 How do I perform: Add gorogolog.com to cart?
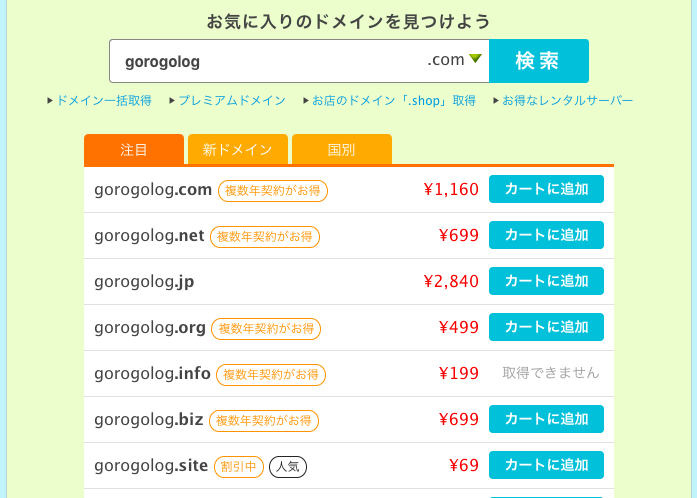[546, 189]
